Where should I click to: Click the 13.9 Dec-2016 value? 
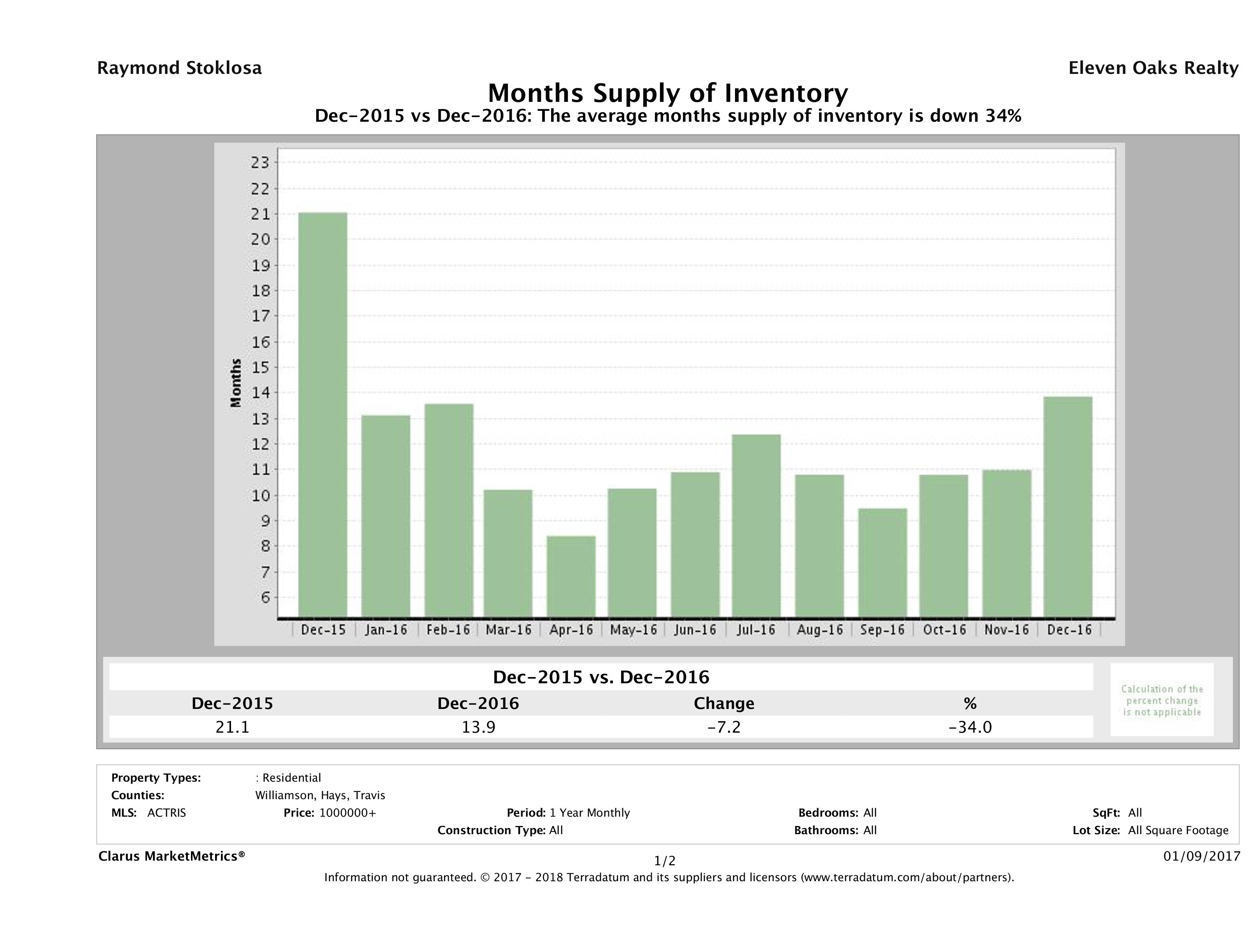478,727
